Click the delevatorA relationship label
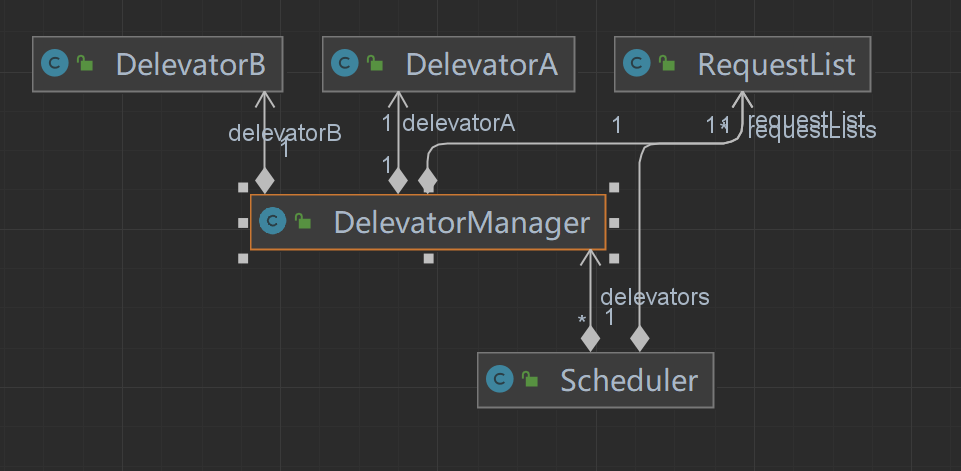Viewport: 961px width, 471px height. [x=458, y=123]
